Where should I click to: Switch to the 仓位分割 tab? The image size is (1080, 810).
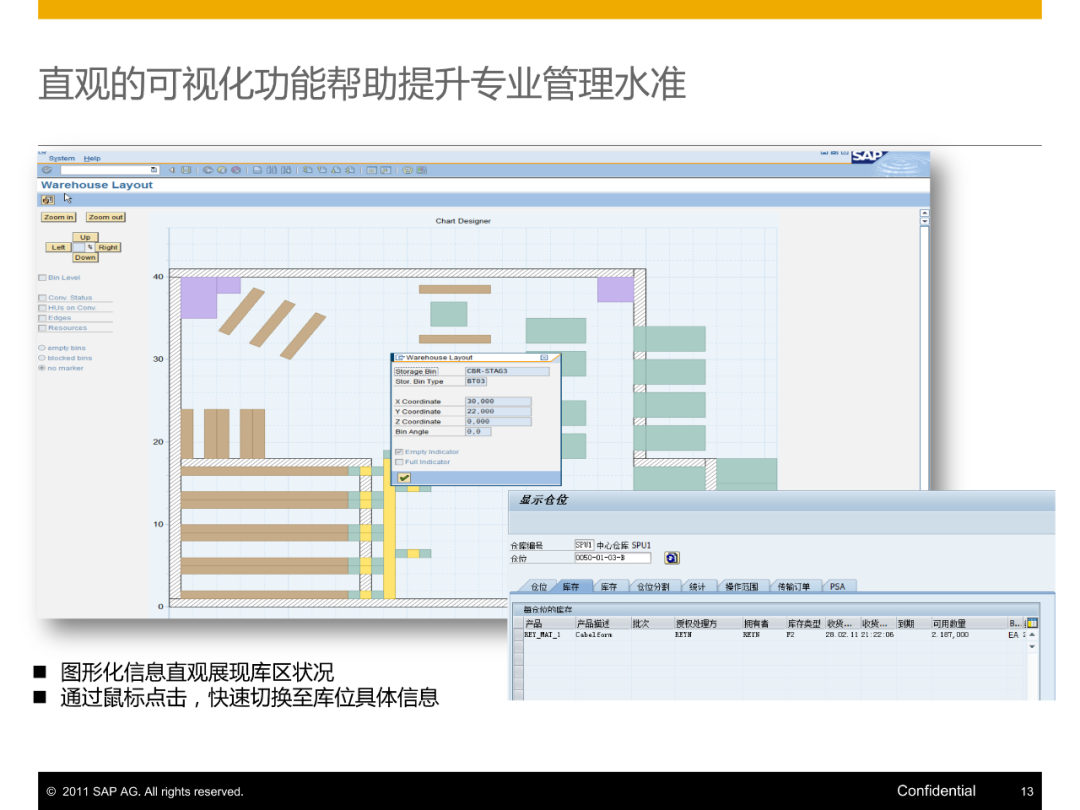tap(652, 587)
